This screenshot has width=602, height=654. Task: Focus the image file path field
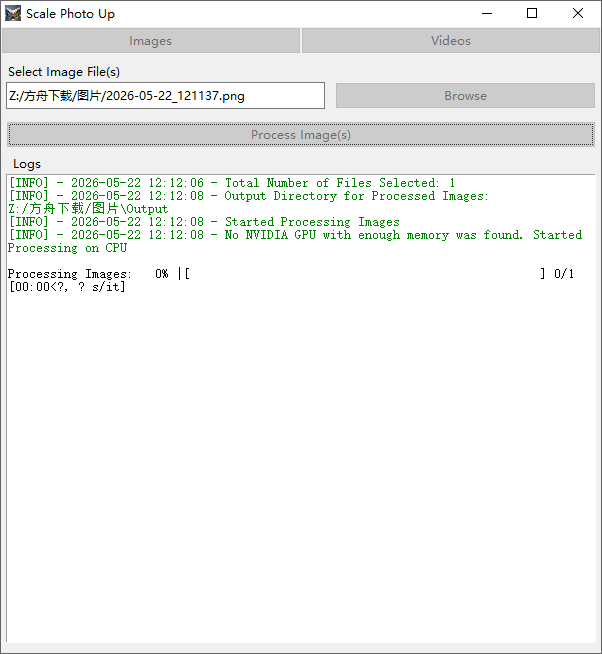pyautogui.click(x=165, y=96)
